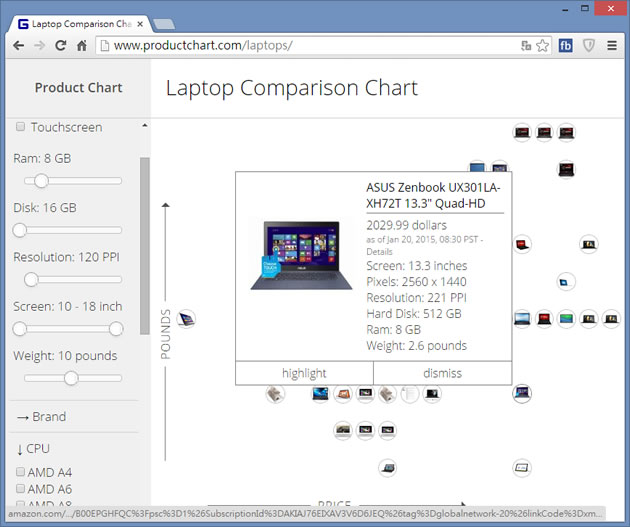Click the sidebar scrollbar thumb
This screenshot has height=527, width=630.
coord(145,246)
